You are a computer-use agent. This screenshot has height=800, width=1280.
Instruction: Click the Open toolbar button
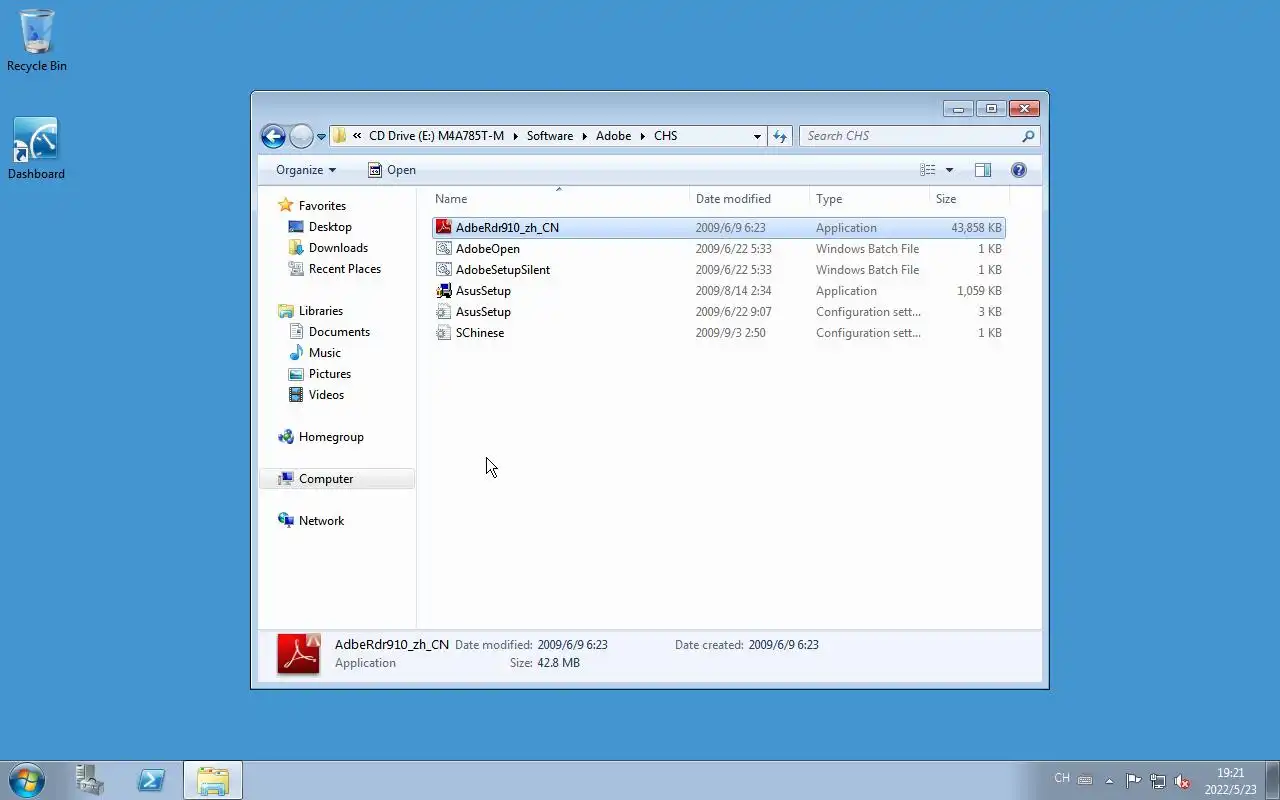[x=392, y=170]
